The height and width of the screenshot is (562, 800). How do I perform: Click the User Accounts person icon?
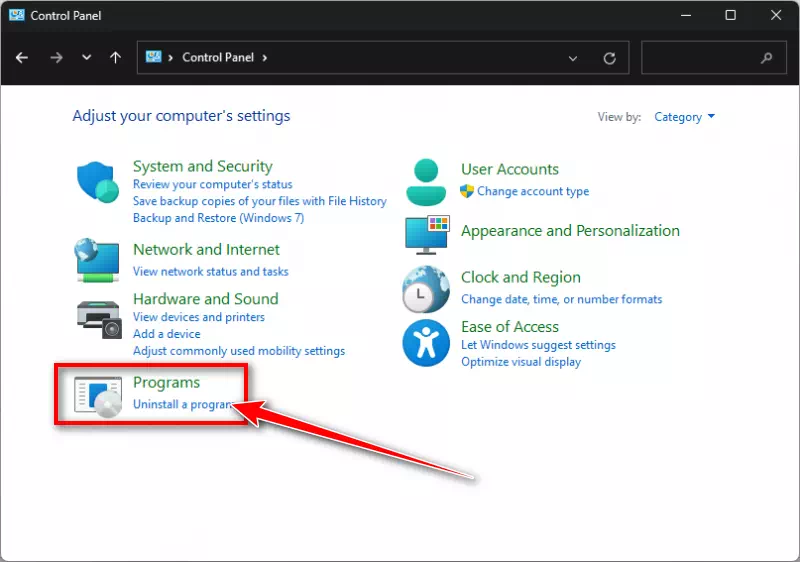[426, 182]
